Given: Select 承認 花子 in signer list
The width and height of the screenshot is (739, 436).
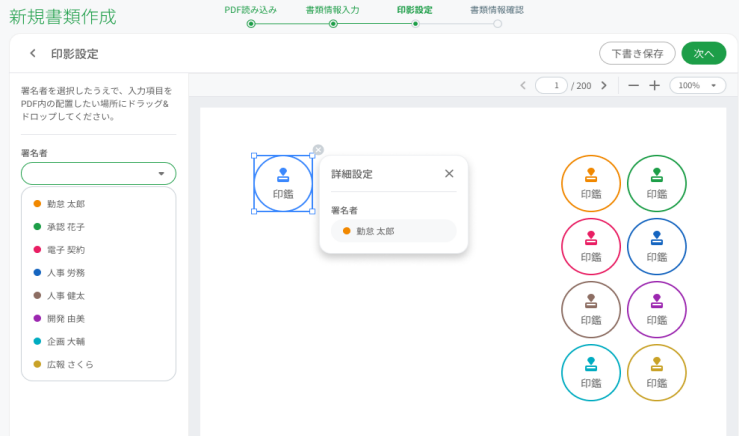Looking at the screenshot, I should click(x=99, y=227).
